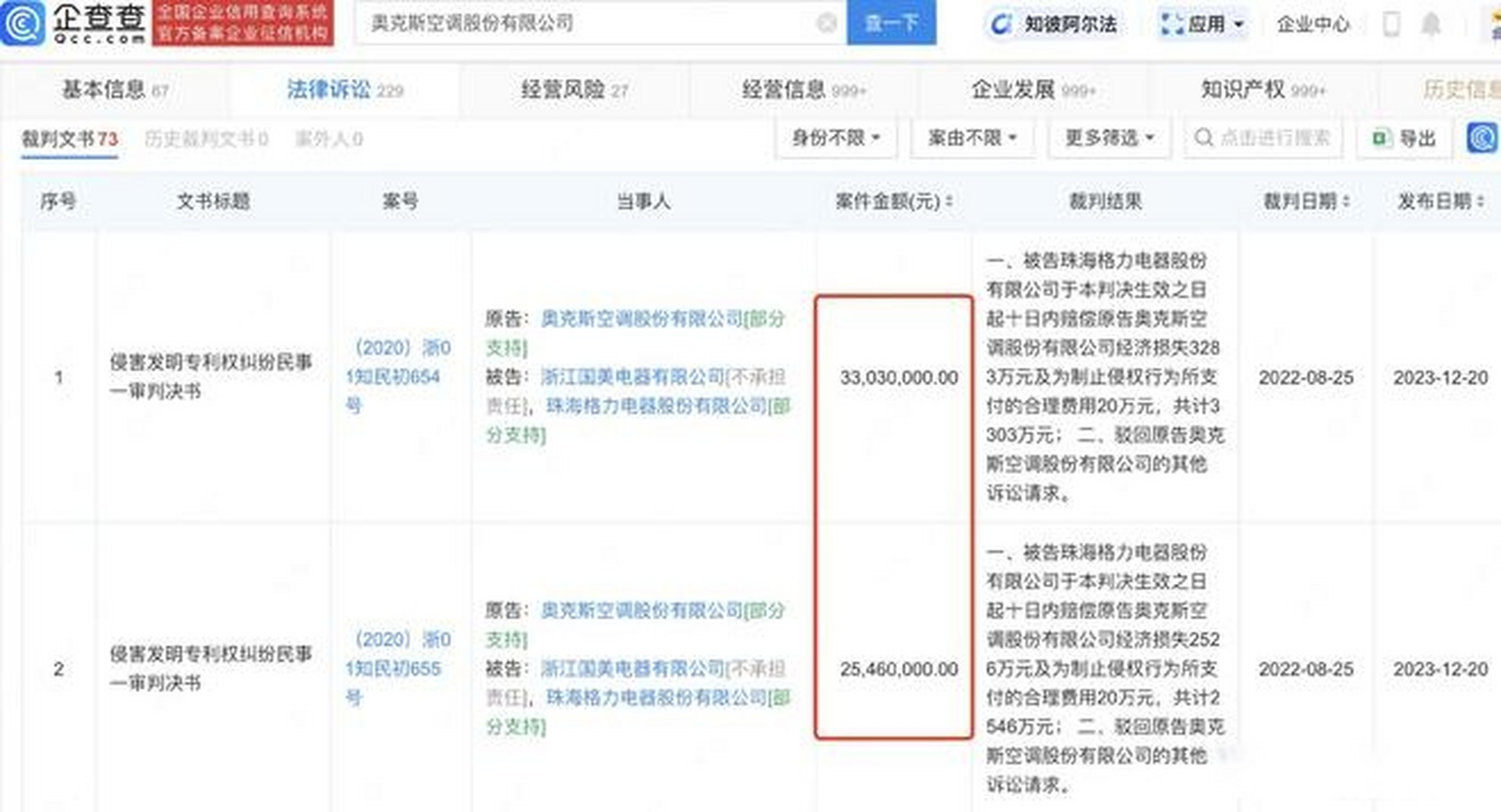Image resolution: width=1501 pixels, height=812 pixels.
Task: Select 裁判文书 73 sub-tab
Action: (x=70, y=139)
